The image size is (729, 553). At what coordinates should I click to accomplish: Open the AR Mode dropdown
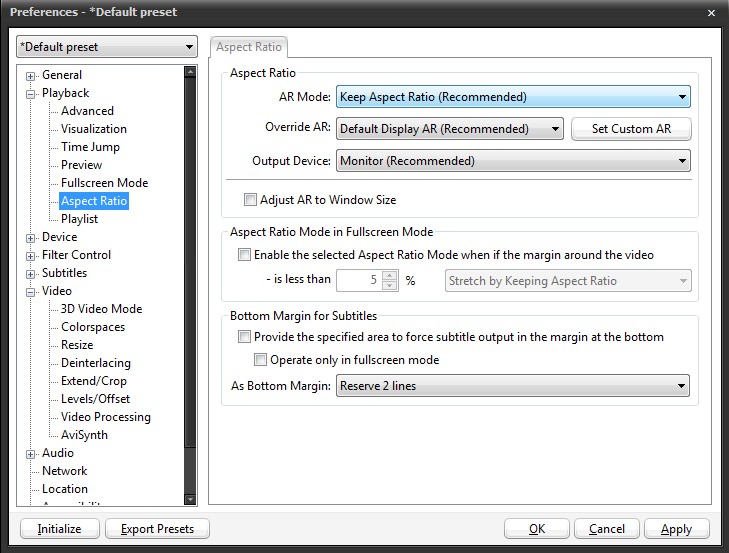click(x=513, y=97)
